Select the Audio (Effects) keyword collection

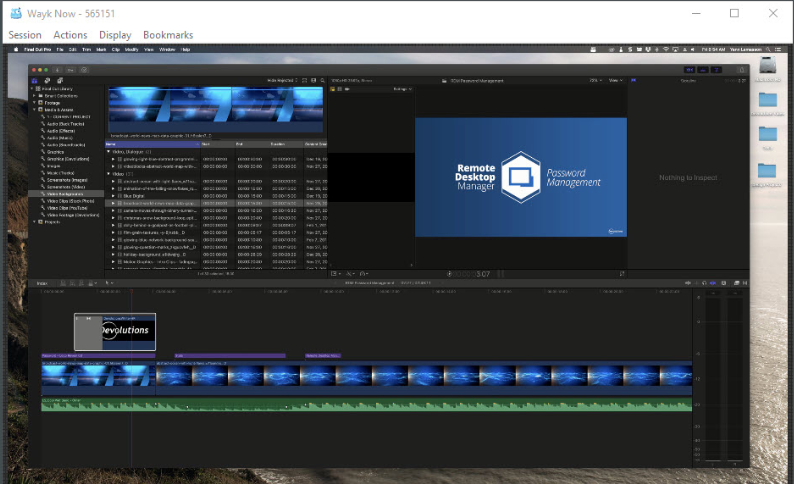pyautogui.click(x=61, y=131)
